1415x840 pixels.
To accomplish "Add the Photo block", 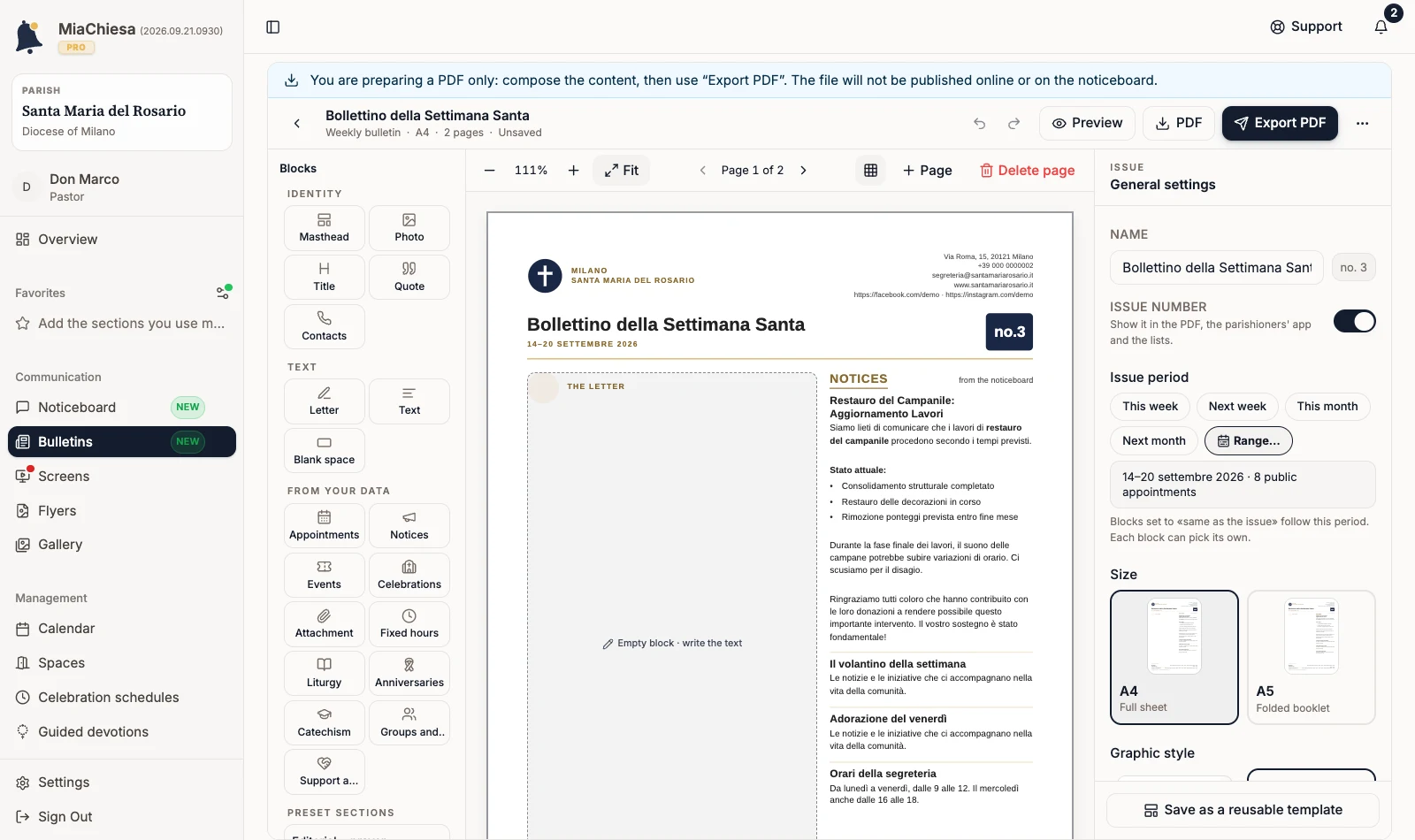I will [x=409, y=228].
